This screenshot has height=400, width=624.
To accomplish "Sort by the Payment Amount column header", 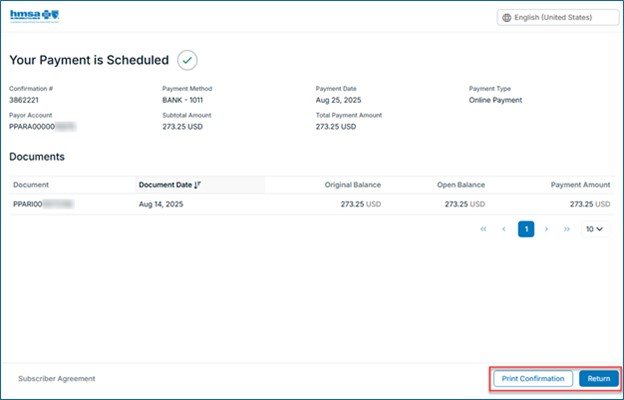I will pyautogui.click(x=580, y=185).
